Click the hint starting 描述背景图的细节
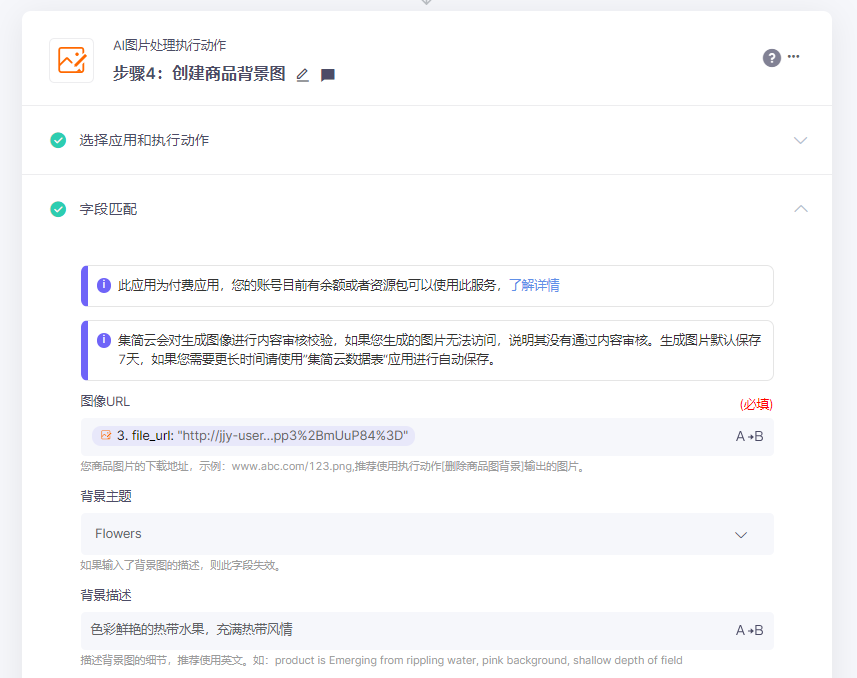 pos(381,661)
